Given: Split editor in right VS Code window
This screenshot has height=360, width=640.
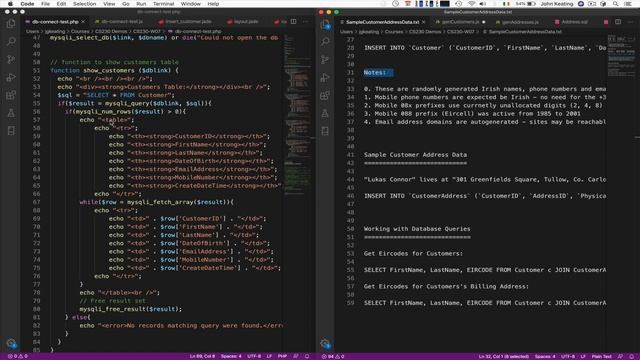Looking at the screenshot, I should 618,22.
